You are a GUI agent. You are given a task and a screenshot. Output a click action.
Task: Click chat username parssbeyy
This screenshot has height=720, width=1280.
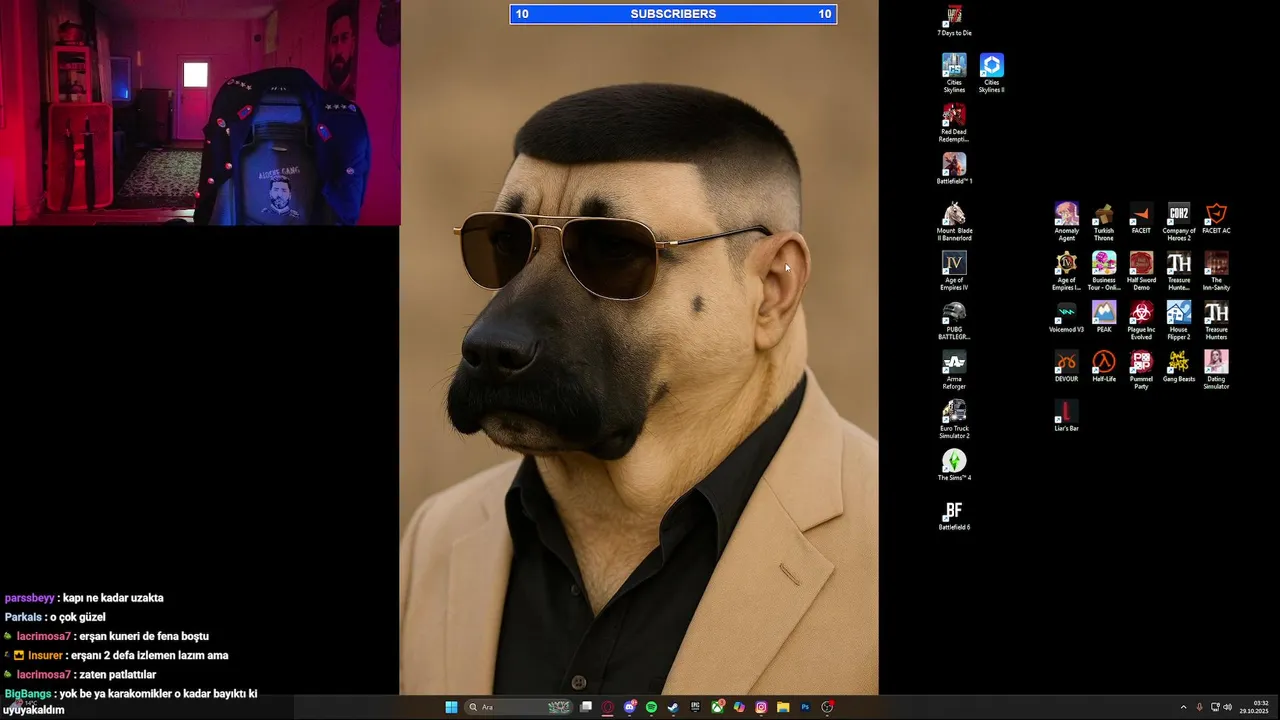point(29,598)
